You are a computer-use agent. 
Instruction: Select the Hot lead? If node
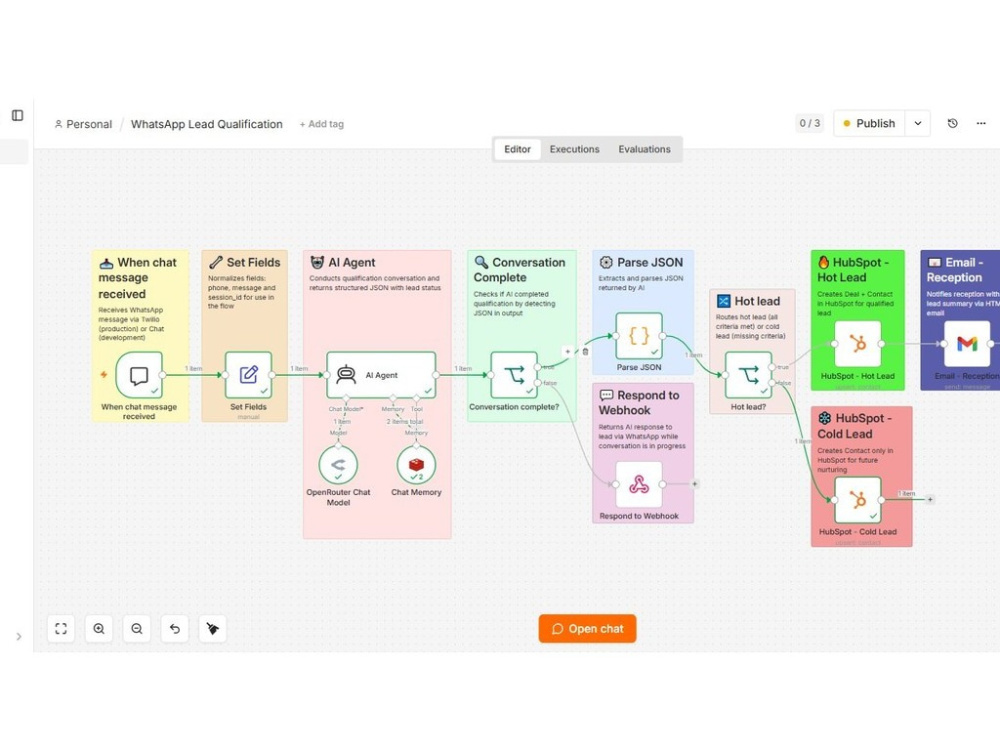pyautogui.click(x=749, y=375)
